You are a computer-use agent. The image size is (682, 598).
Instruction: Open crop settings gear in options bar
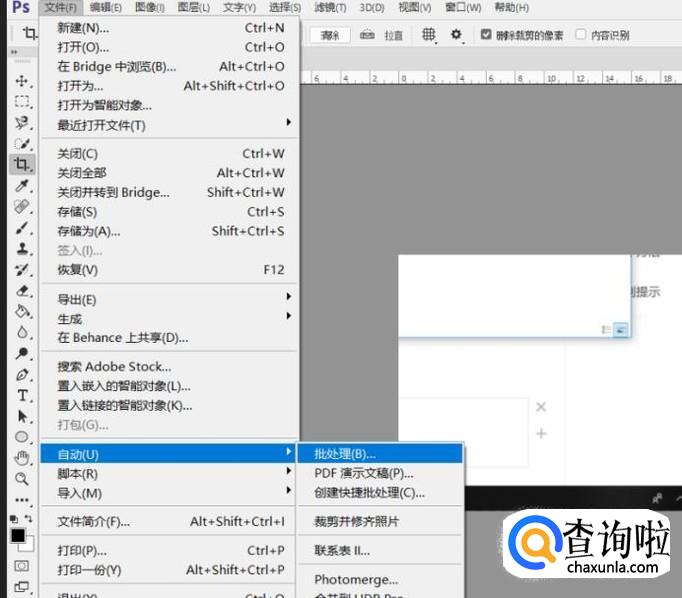pos(456,34)
